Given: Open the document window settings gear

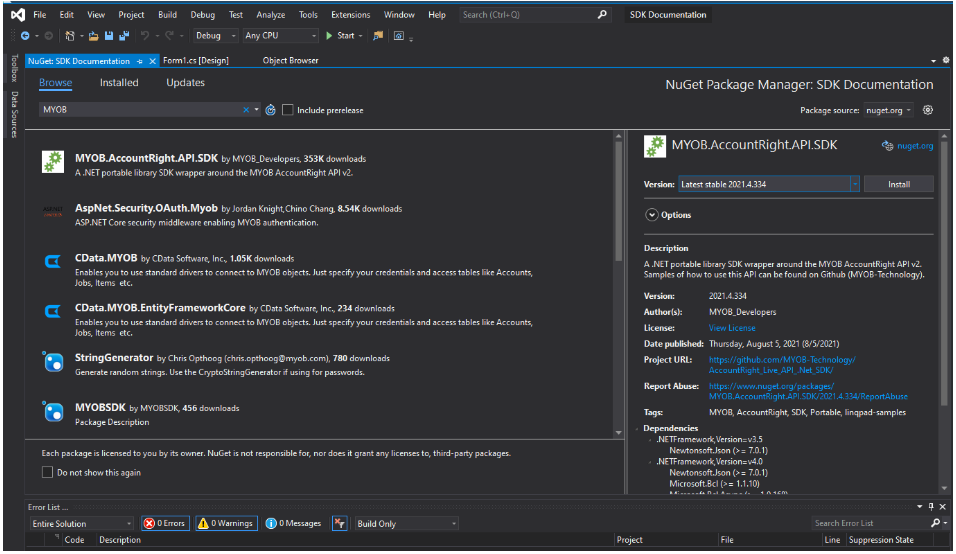Looking at the screenshot, I should (x=946, y=60).
